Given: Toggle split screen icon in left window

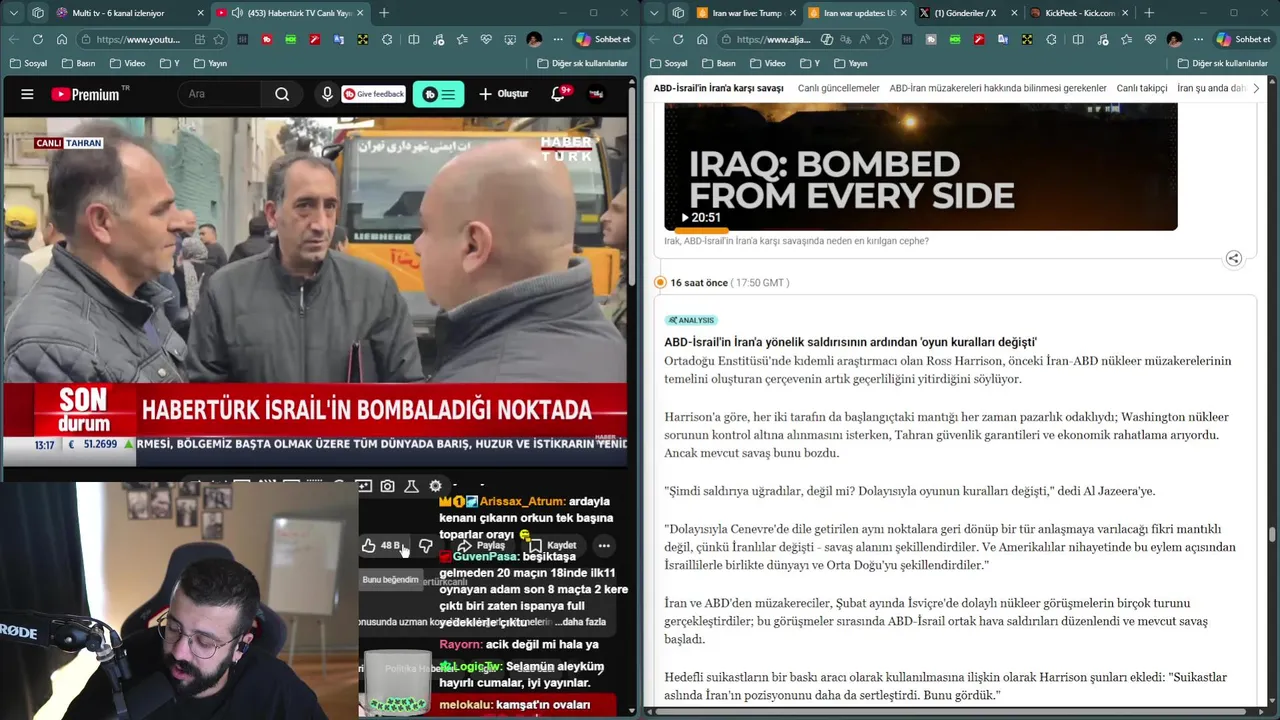Looking at the screenshot, I should pos(413,39).
